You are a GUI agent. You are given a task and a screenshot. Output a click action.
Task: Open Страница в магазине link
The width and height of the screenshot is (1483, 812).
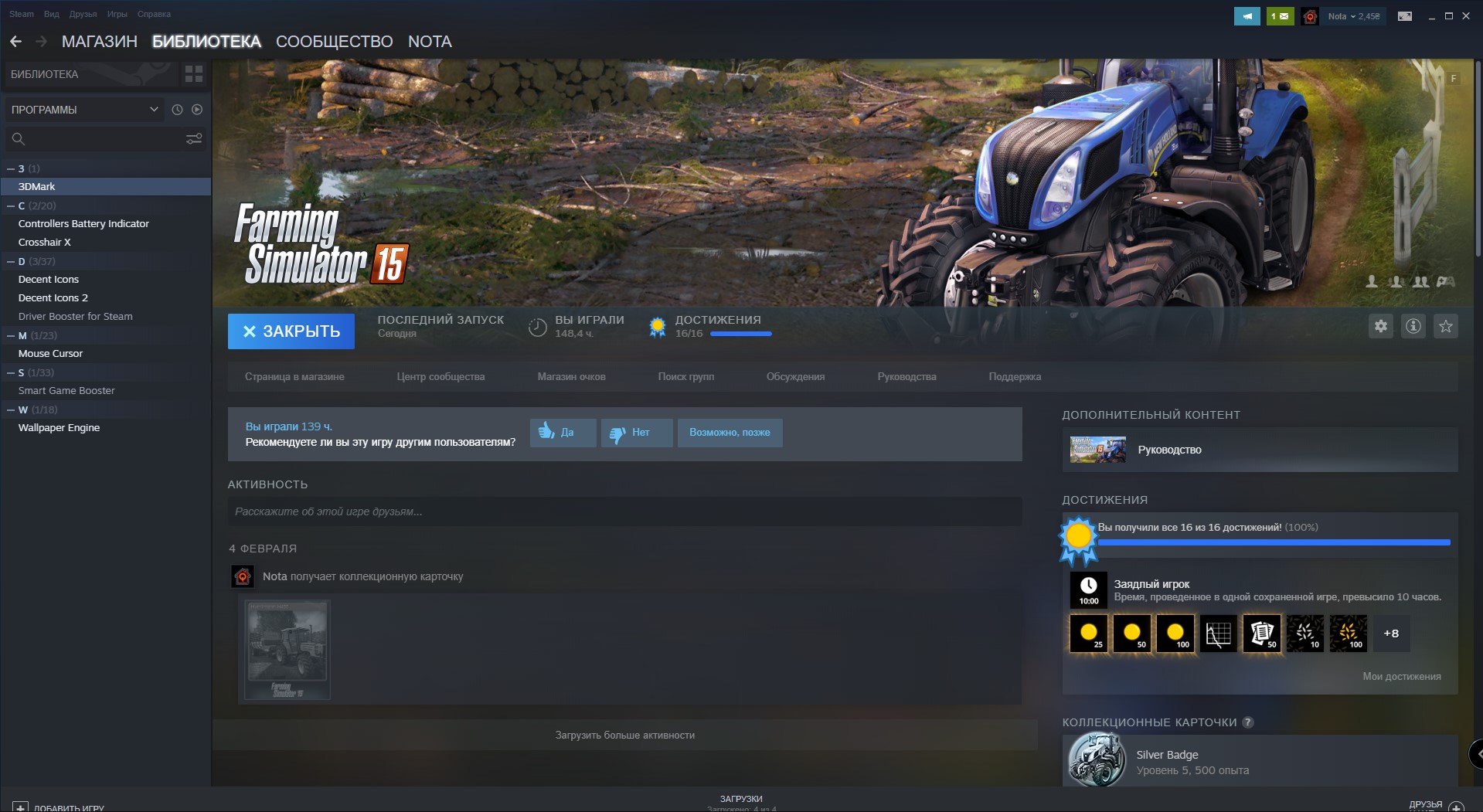tap(294, 377)
